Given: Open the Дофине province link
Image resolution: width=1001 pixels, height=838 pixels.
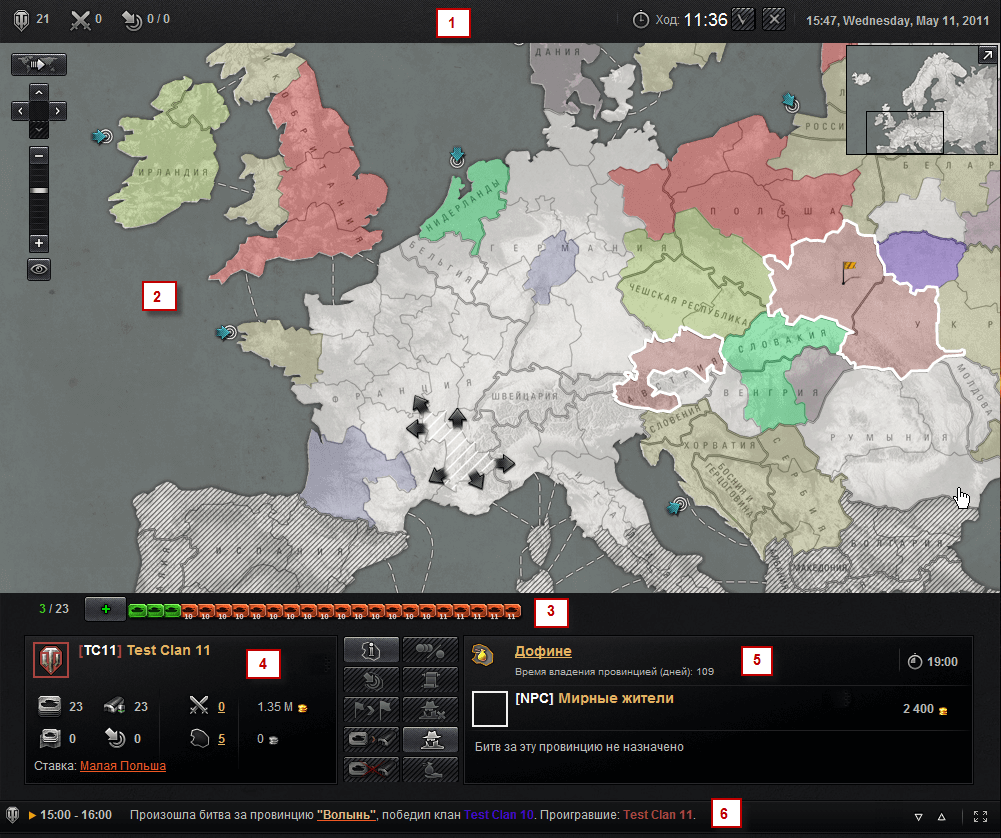Looking at the screenshot, I should [x=543, y=651].
